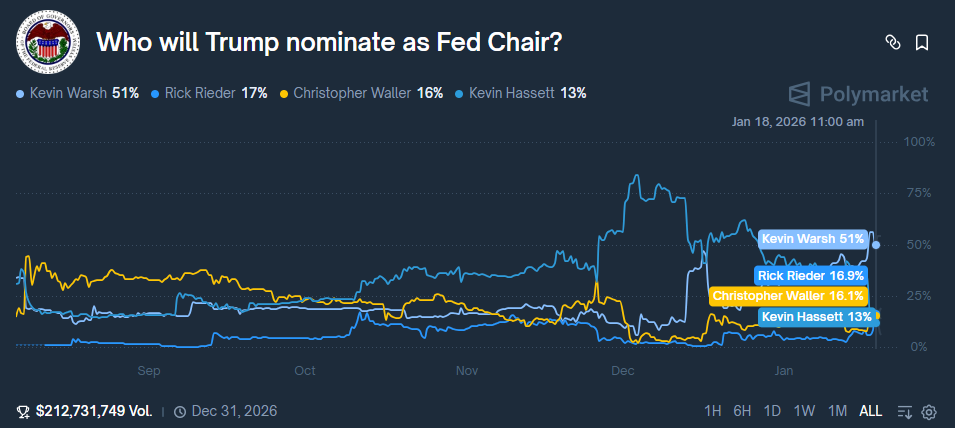Open the market title link
Screen dimensions: 955x428
click(x=328, y=42)
